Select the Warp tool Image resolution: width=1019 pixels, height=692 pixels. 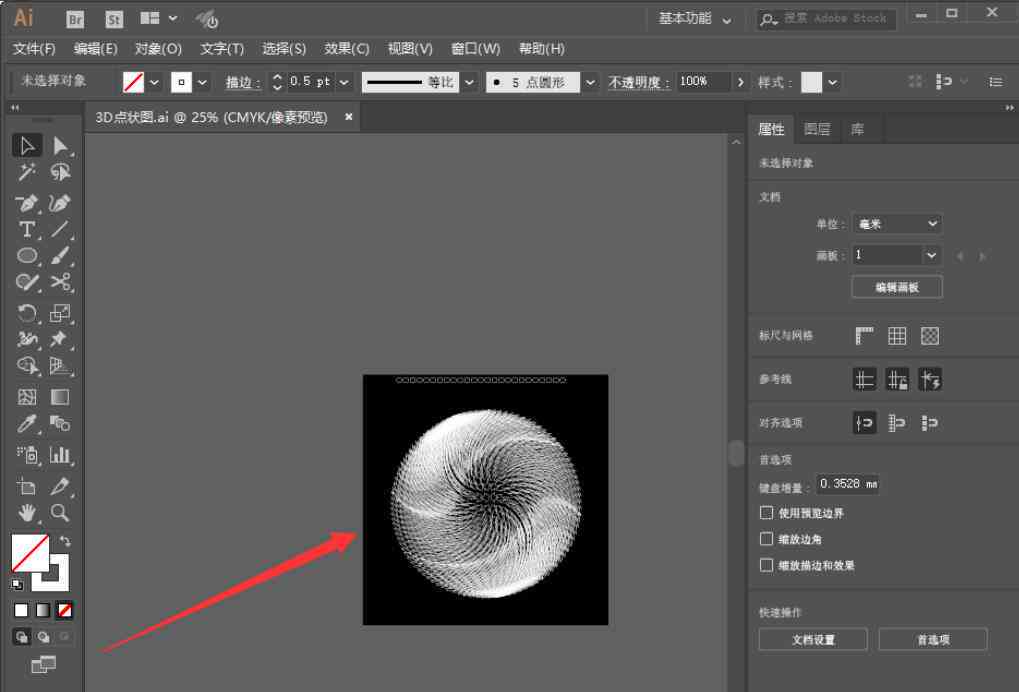click(x=27, y=339)
